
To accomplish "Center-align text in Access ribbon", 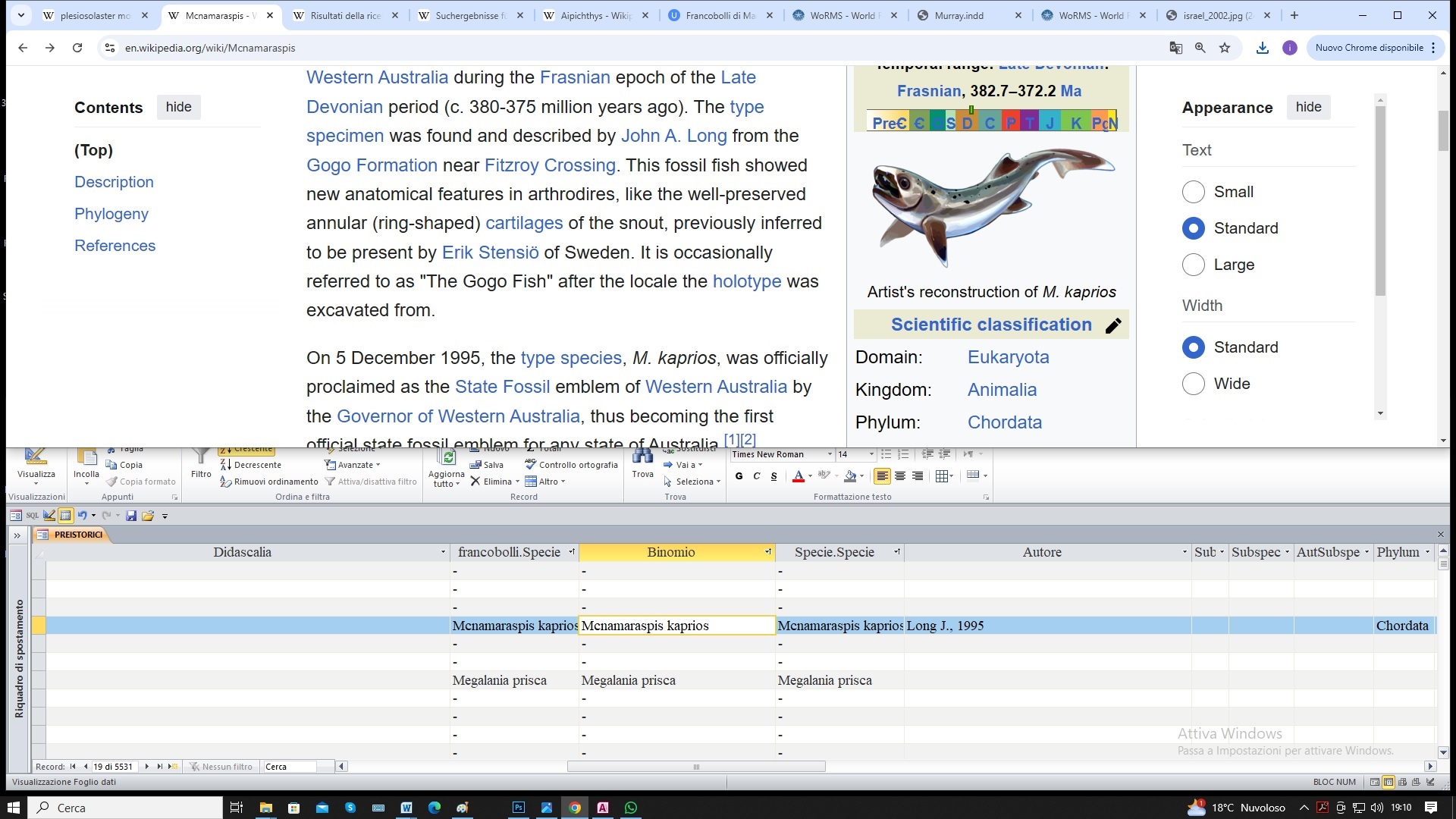I will pyautogui.click(x=900, y=476).
